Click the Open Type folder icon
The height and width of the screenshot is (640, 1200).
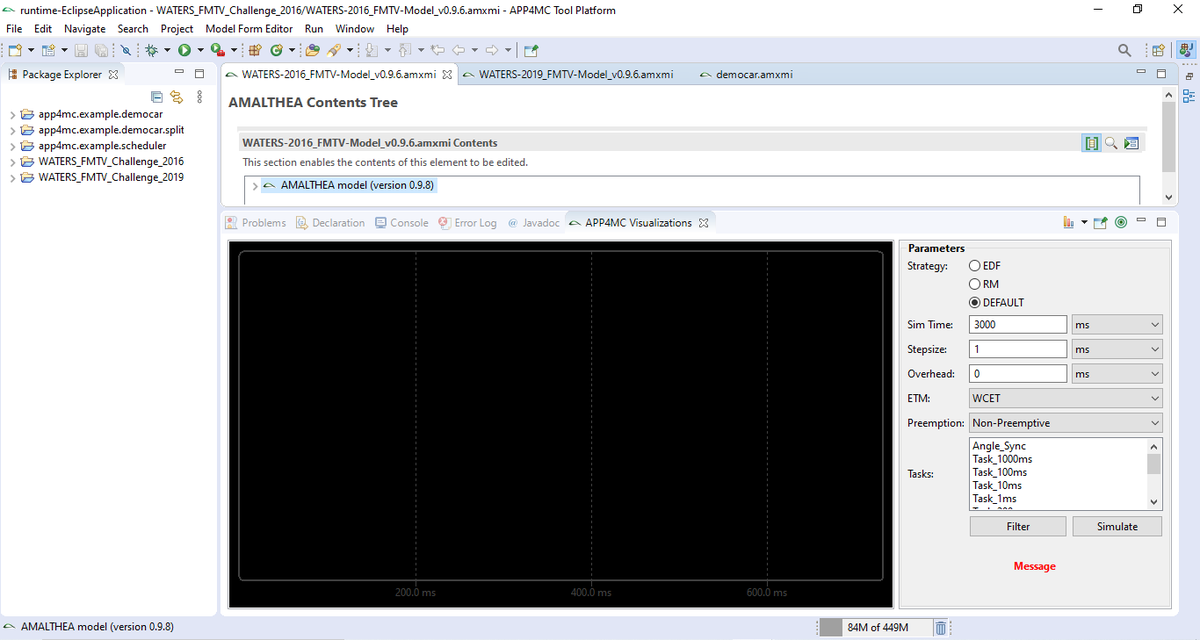[x=312, y=50]
